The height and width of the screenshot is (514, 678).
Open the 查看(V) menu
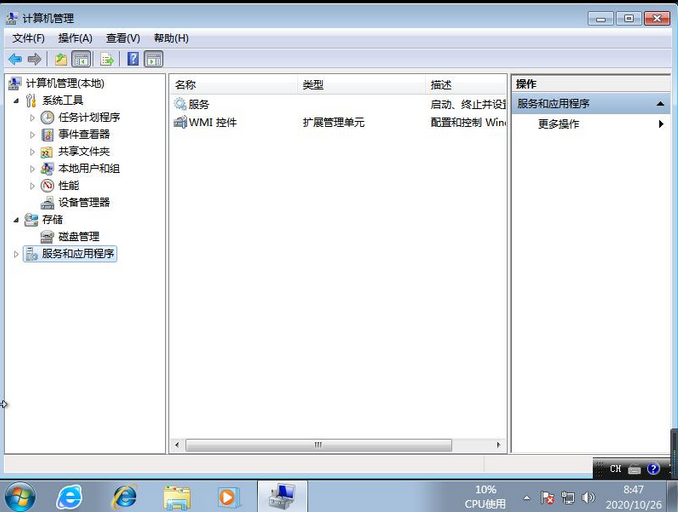click(x=123, y=38)
